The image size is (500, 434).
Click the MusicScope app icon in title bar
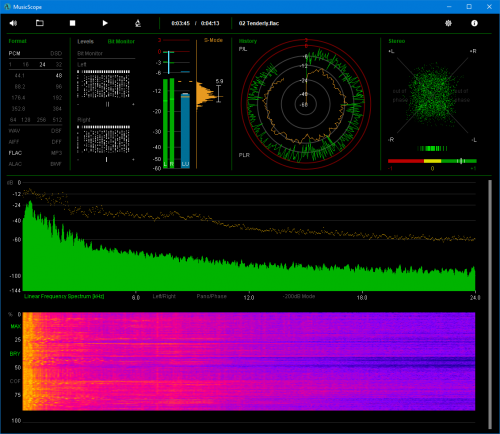(7, 6)
